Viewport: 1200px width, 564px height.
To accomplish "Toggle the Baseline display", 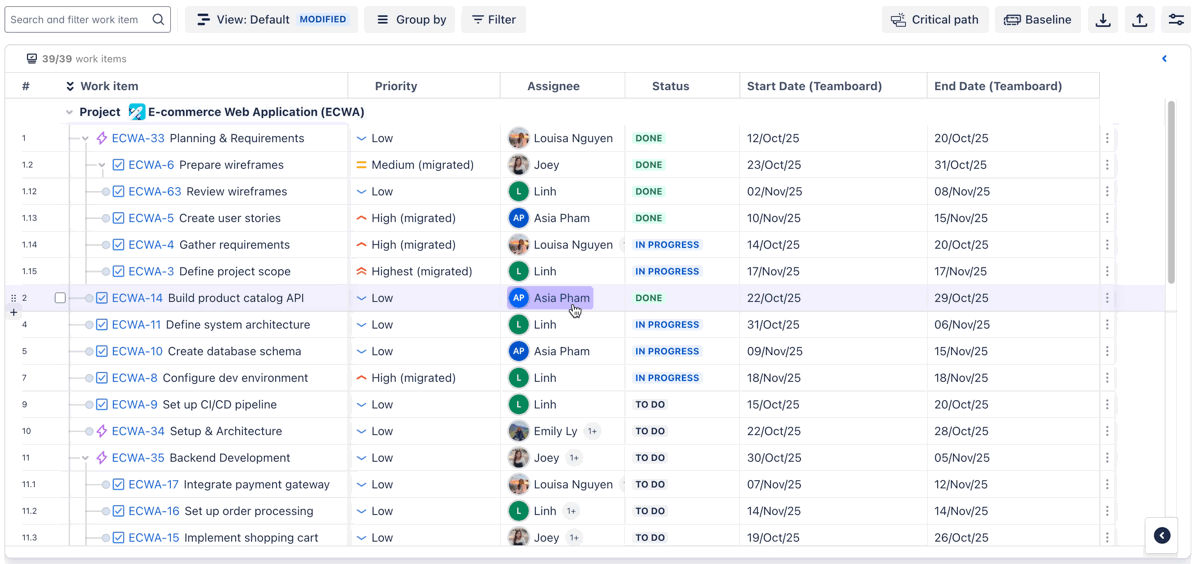I will 1037,20.
